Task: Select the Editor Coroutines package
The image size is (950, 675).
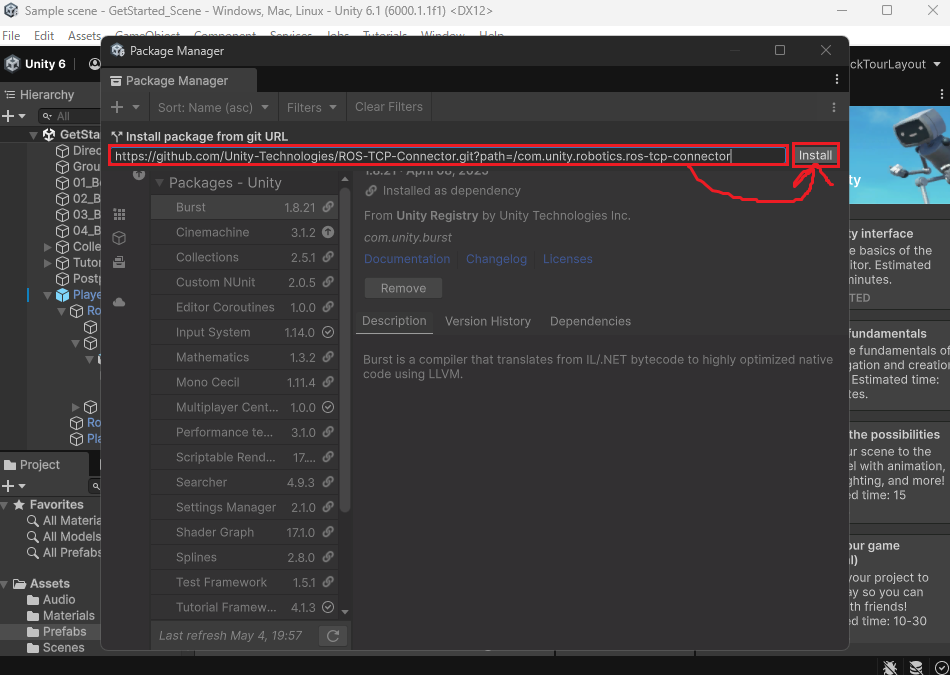Action: pyautogui.click(x=244, y=307)
